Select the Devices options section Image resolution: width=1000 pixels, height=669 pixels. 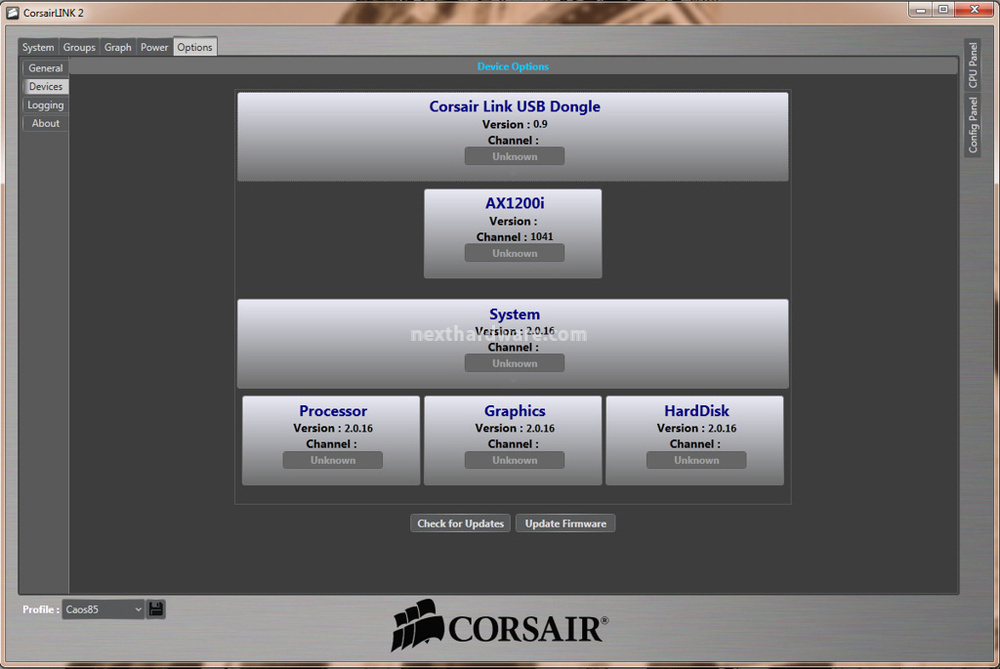(45, 86)
